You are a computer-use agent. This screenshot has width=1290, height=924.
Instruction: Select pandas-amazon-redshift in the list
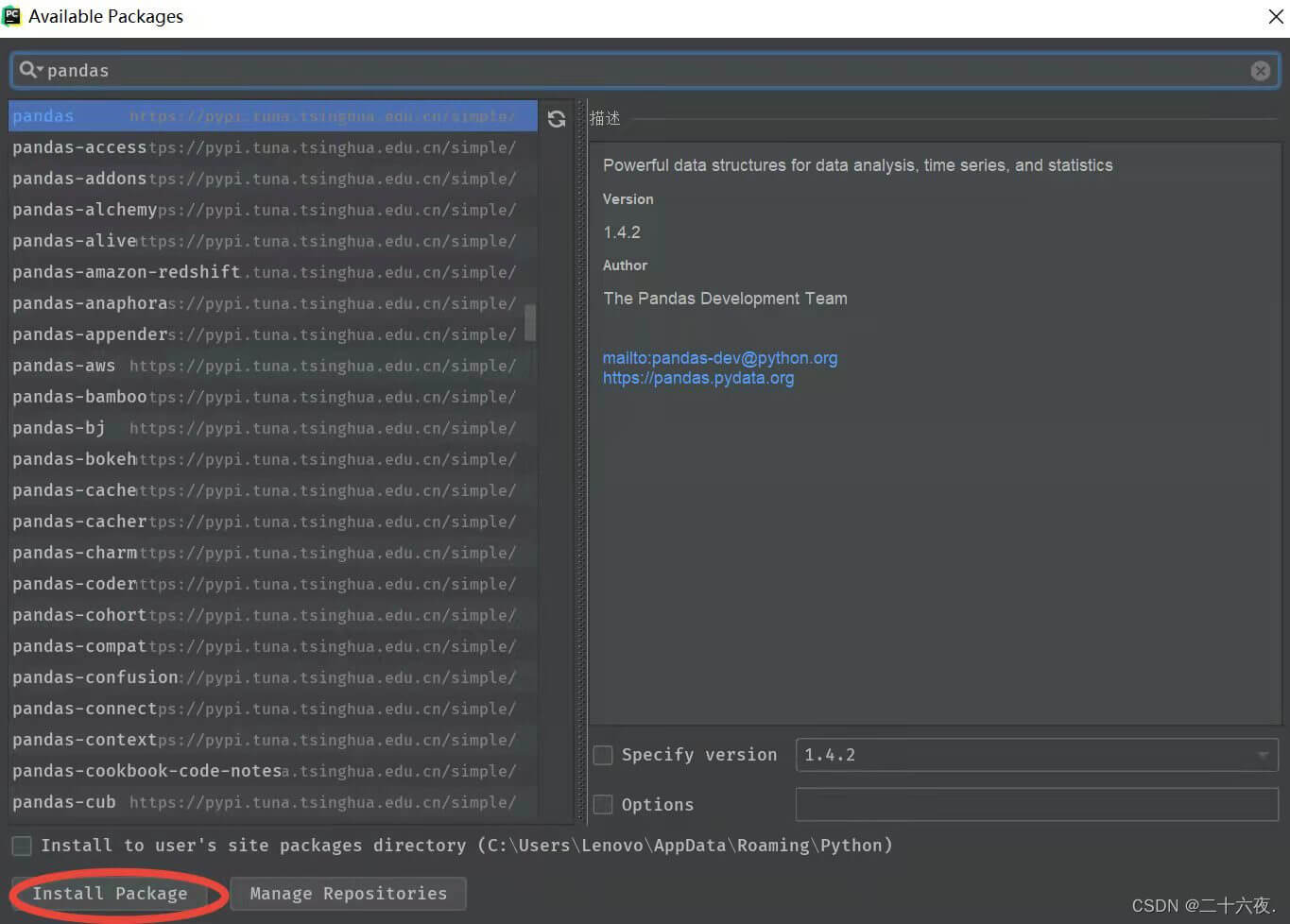(126, 272)
